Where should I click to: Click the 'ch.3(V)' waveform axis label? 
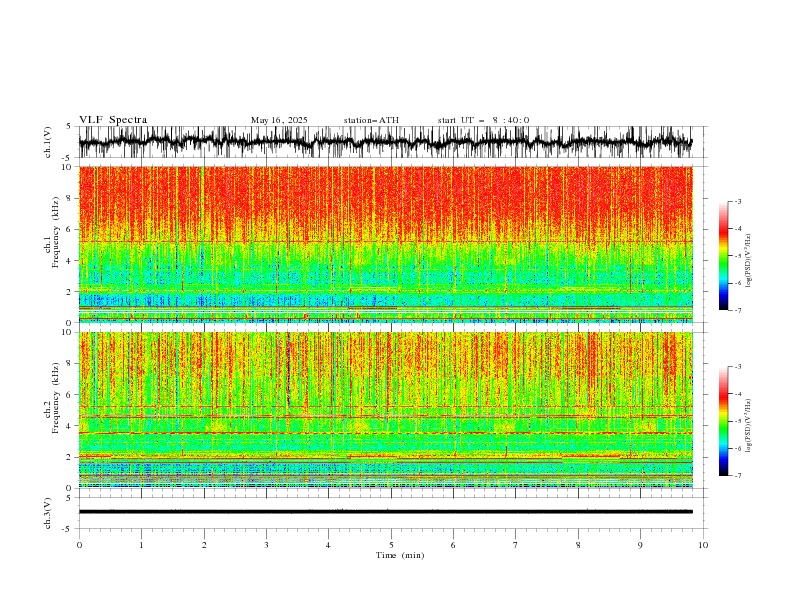48,513
